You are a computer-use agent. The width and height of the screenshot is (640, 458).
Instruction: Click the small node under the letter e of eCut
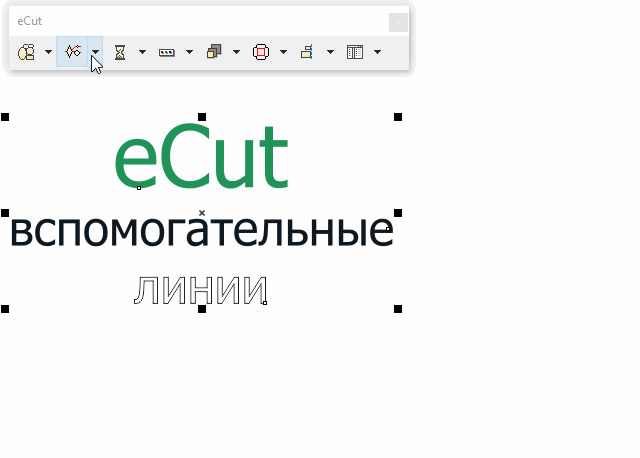(139, 188)
